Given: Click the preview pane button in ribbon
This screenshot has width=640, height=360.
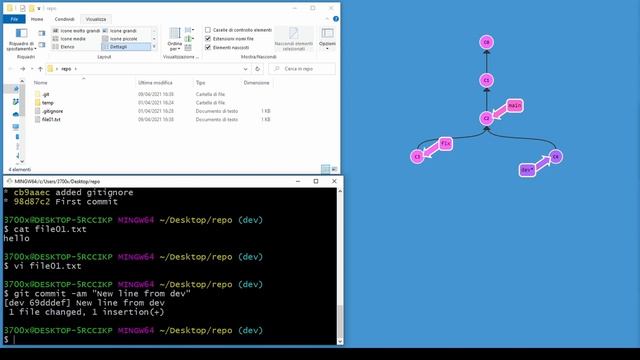Looking at the screenshot, I should tap(42, 33).
